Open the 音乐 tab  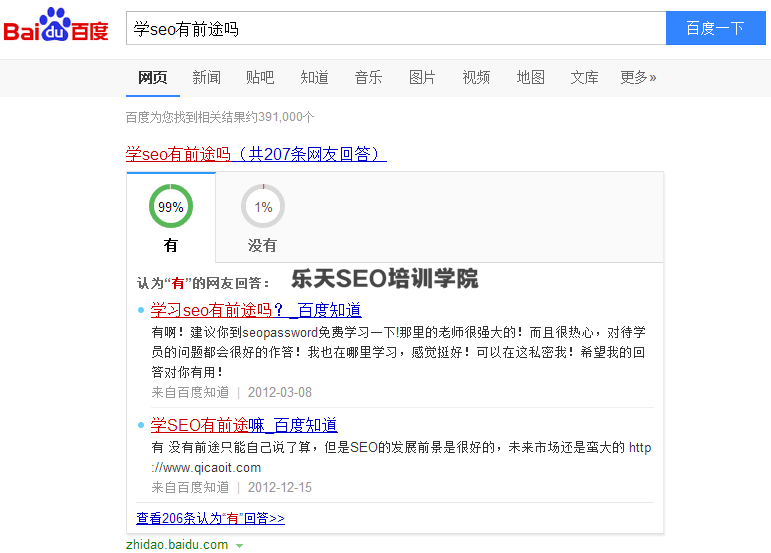[368, 78]
